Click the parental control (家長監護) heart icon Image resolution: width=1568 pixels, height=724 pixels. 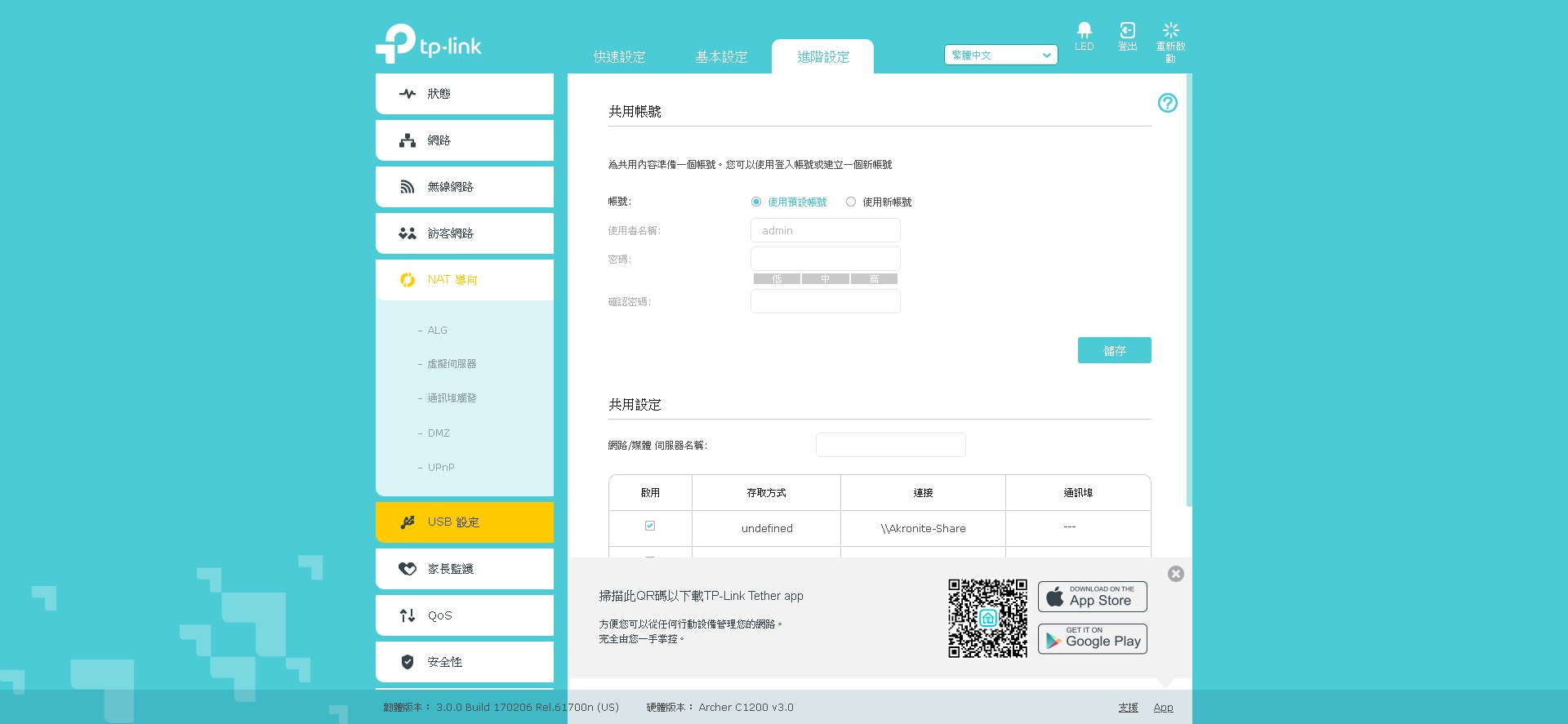pos(407,569)
